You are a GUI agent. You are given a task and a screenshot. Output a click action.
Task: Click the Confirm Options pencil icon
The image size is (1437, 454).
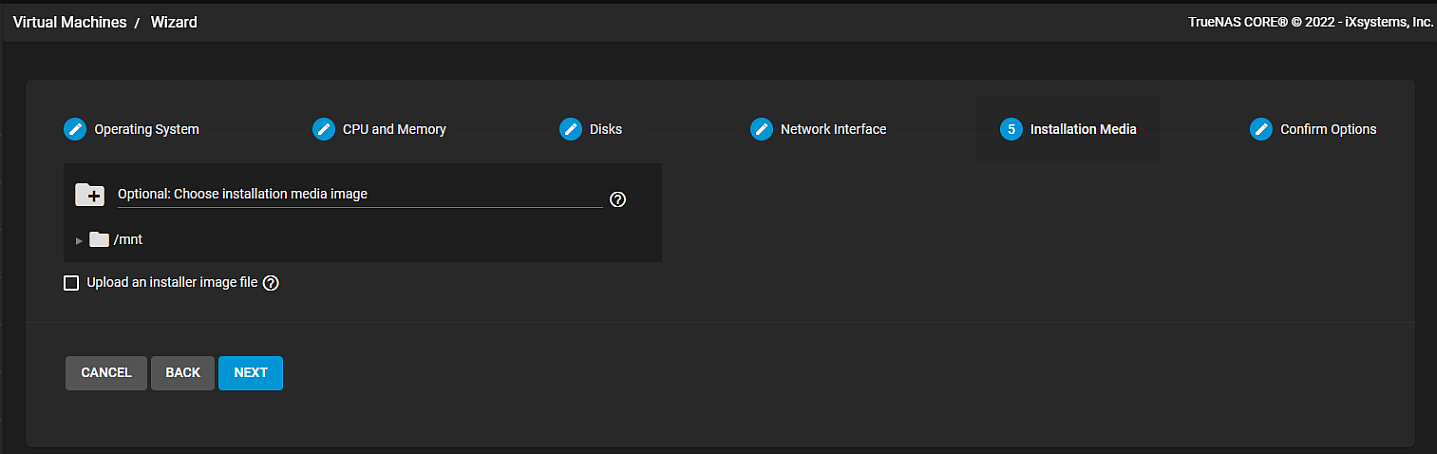pyautogui.click(x=1261, y=129)
